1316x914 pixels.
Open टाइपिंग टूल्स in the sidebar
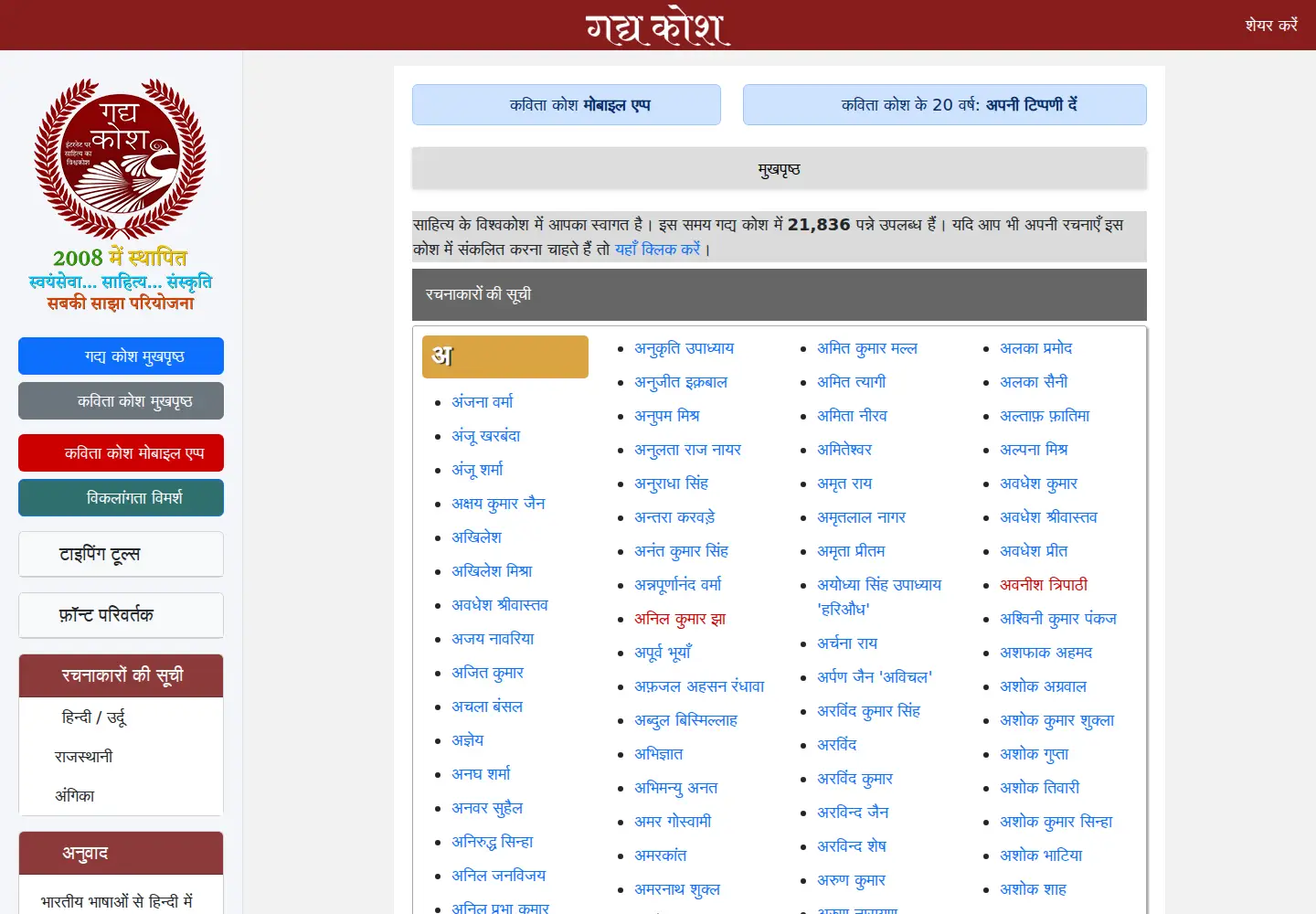(121, 554)
